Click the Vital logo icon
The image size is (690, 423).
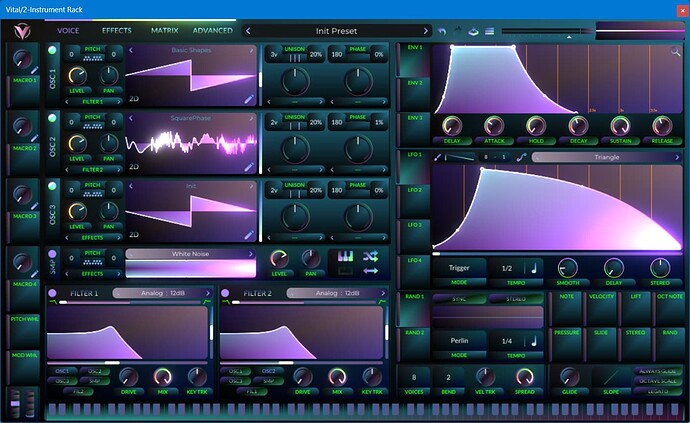(22, 31)
